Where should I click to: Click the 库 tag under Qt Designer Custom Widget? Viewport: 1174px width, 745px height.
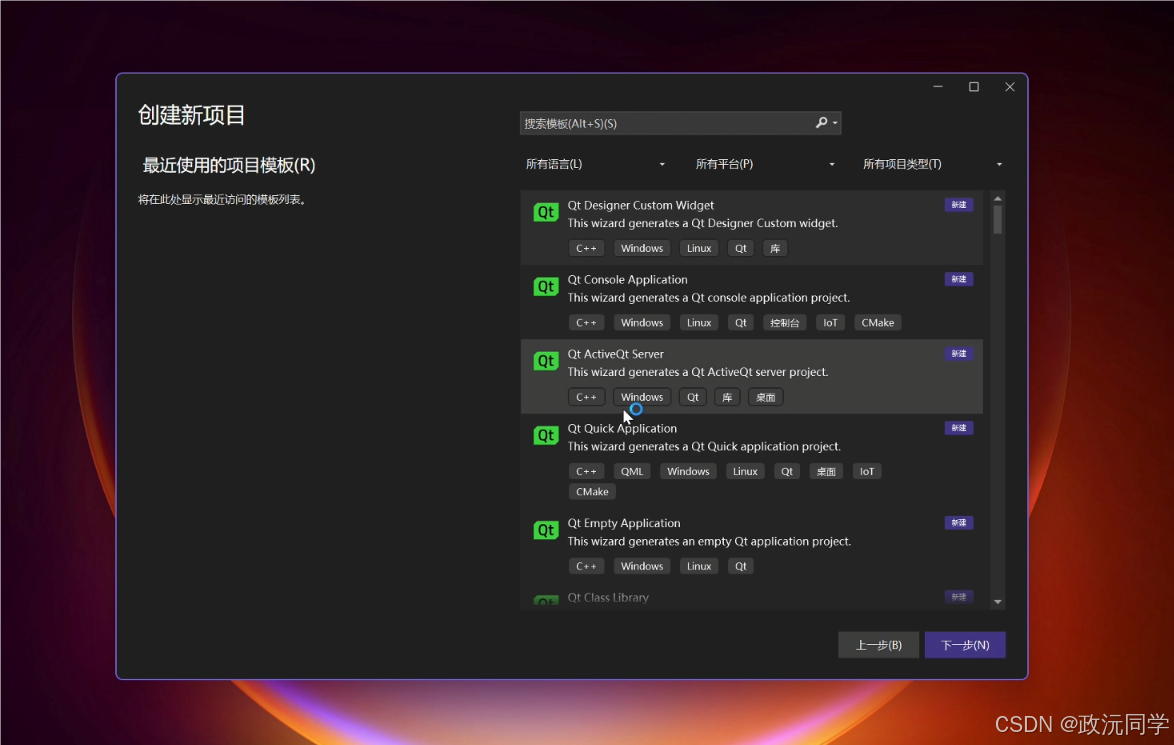coord(775,248)
